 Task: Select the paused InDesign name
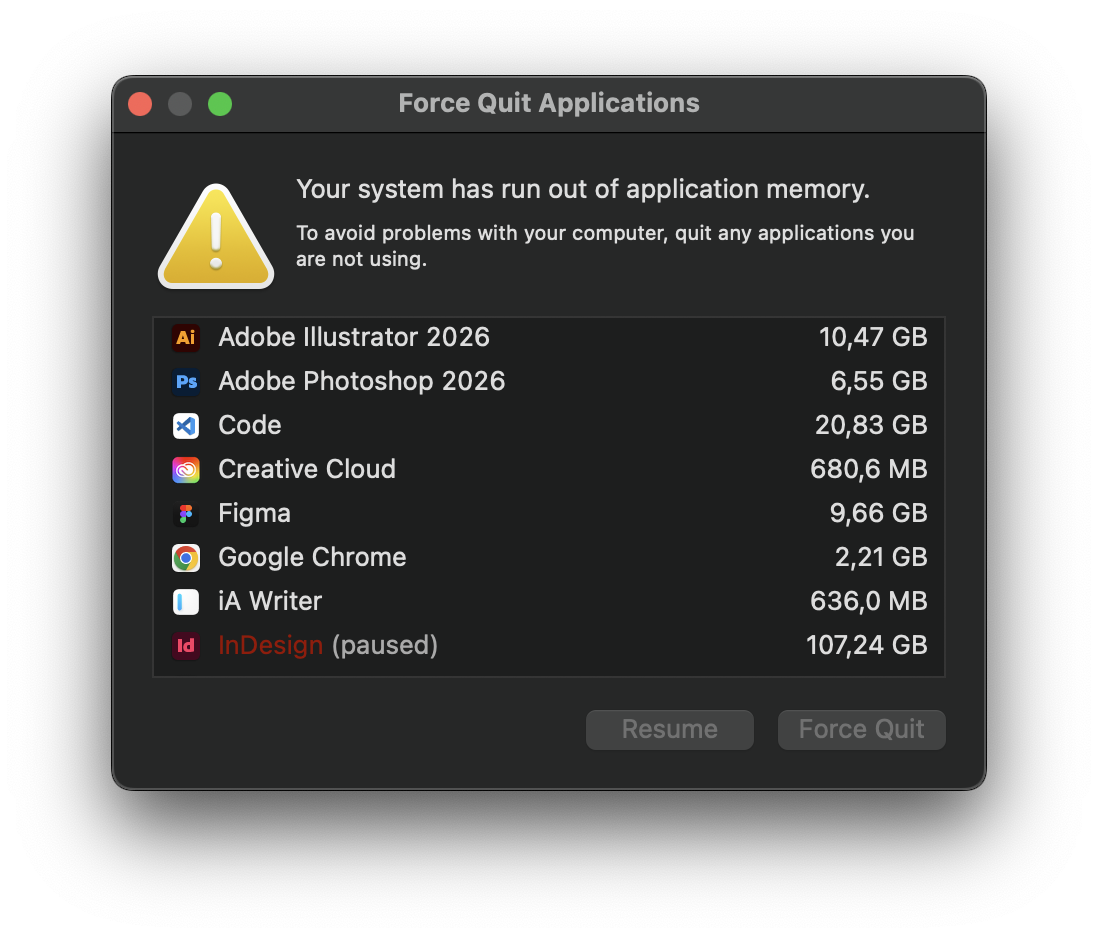[328, 645]
